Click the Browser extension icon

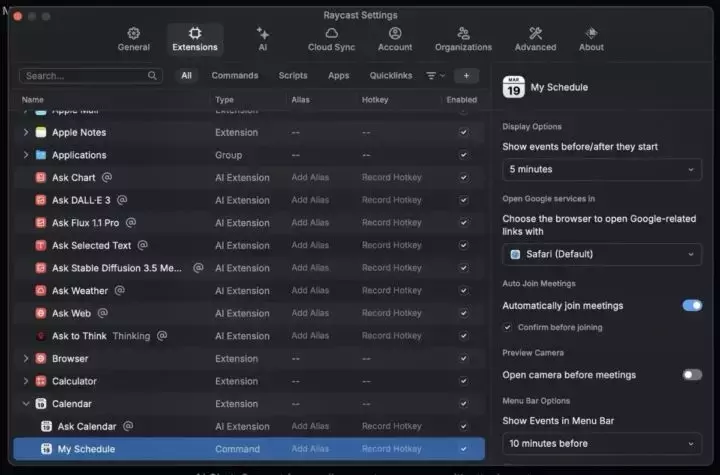tap(41, 358)
